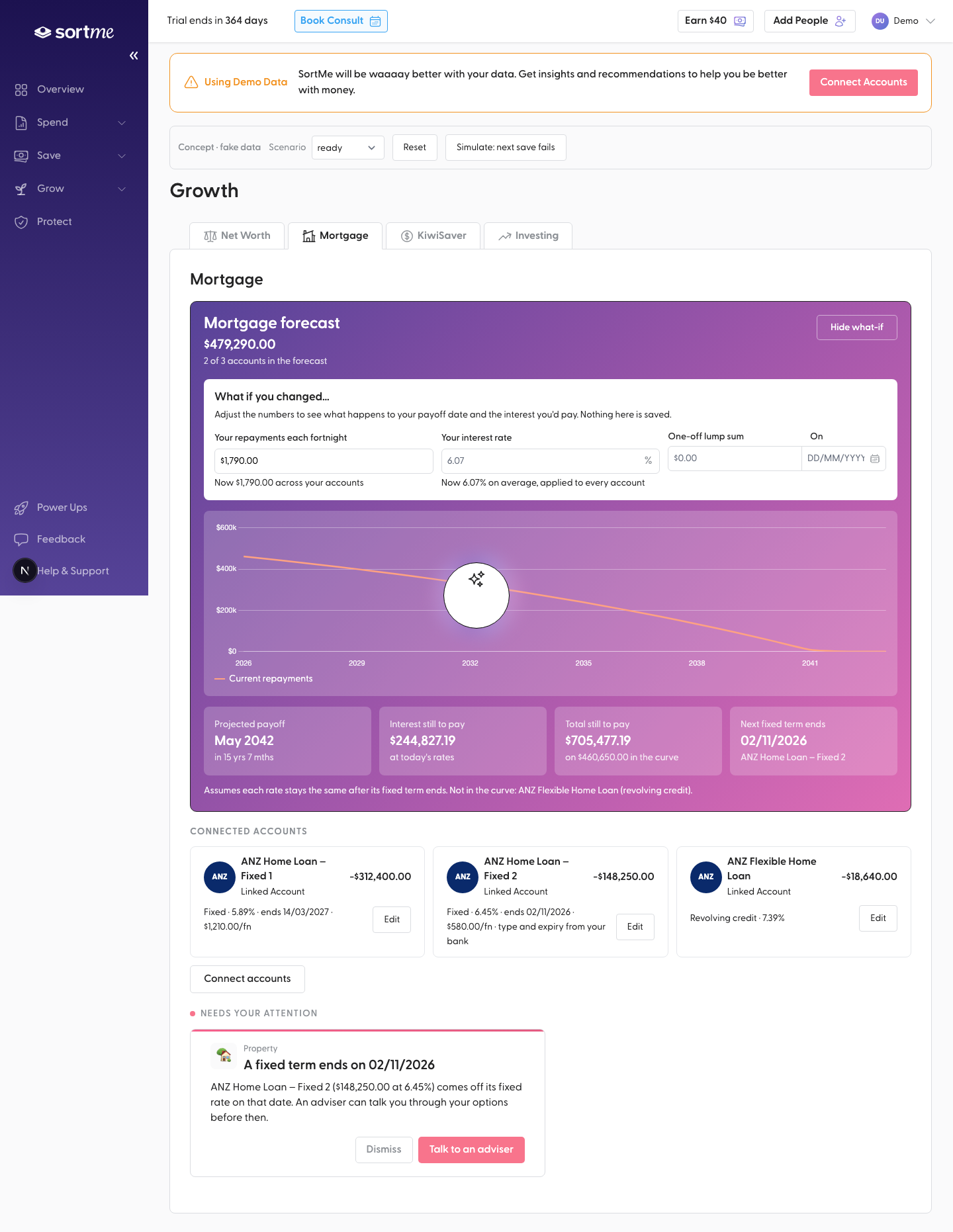Click the SortMe logo
Image resolution: width=953 pixels, height=1232 pixels.
click(x=74, y=32)
